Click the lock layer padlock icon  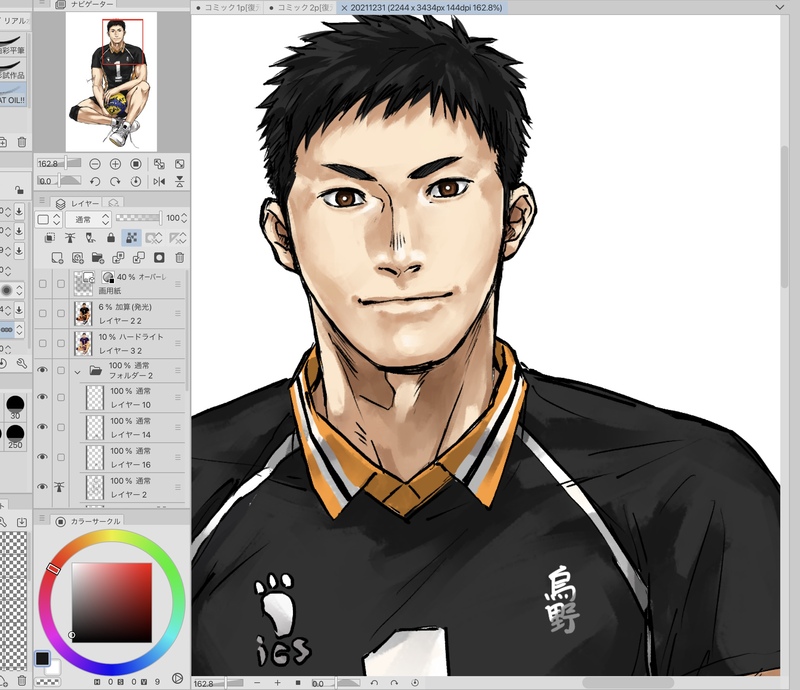(111, 237)
